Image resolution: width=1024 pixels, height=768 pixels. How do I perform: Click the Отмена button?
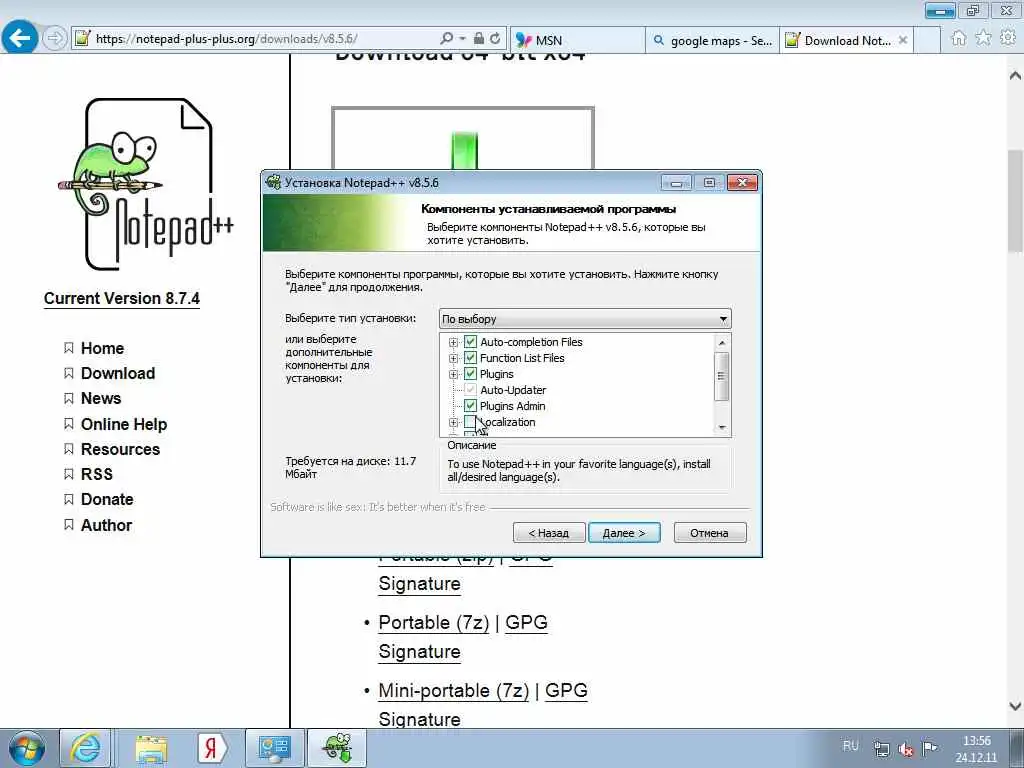click(x=709, y=533)
